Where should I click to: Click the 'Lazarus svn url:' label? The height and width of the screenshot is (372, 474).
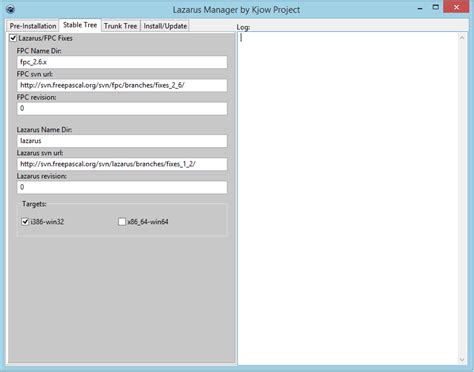40,153
